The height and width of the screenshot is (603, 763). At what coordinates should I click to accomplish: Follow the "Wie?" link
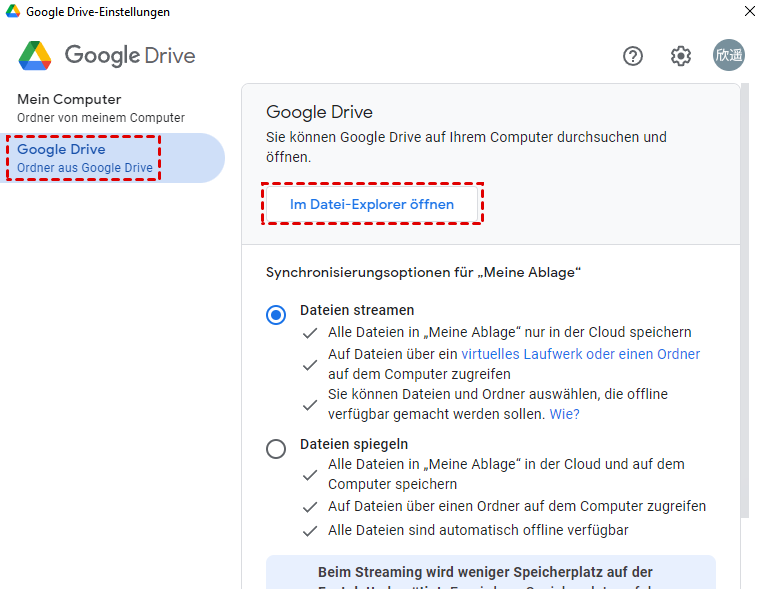click(x=565, y=414)
